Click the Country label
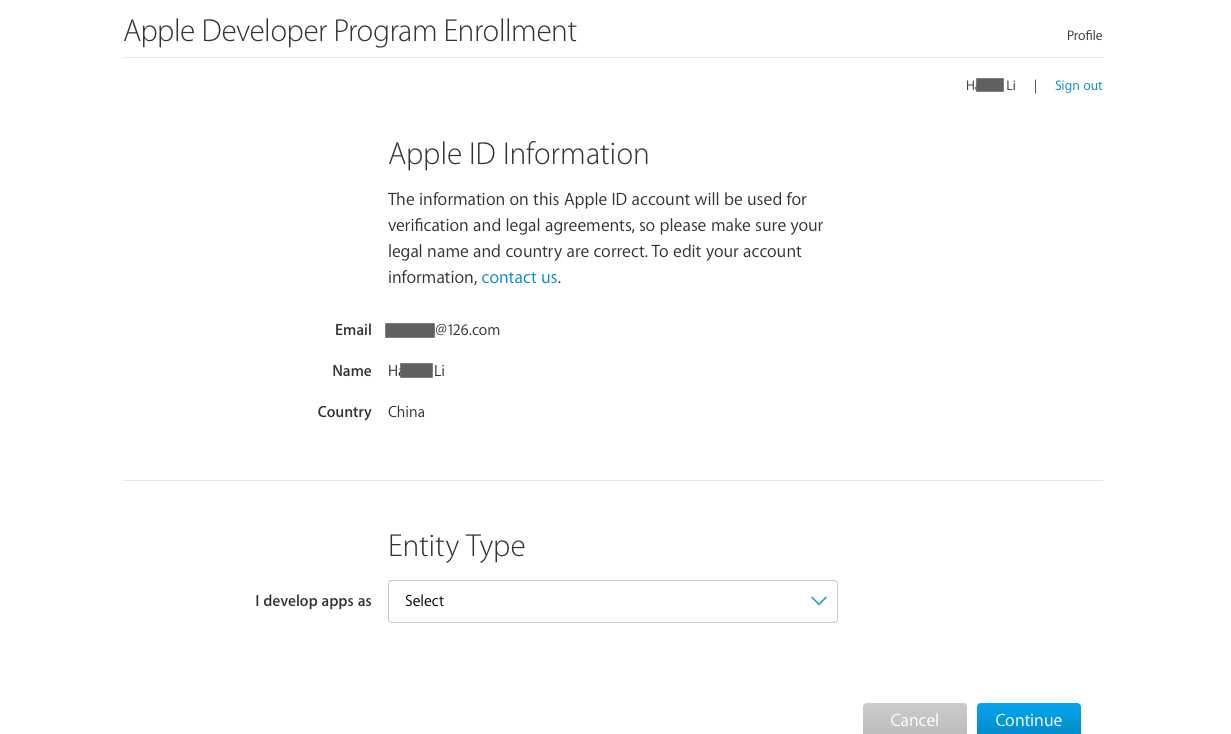Image resolution: width=1231 pixels, height=734 pixels. [x=344, y=412]
